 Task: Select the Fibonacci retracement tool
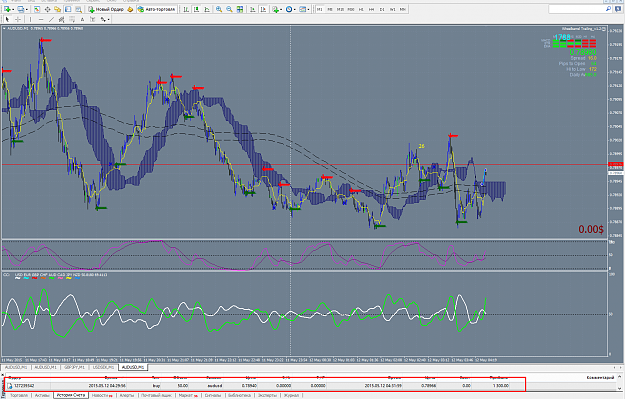[72, 19]
